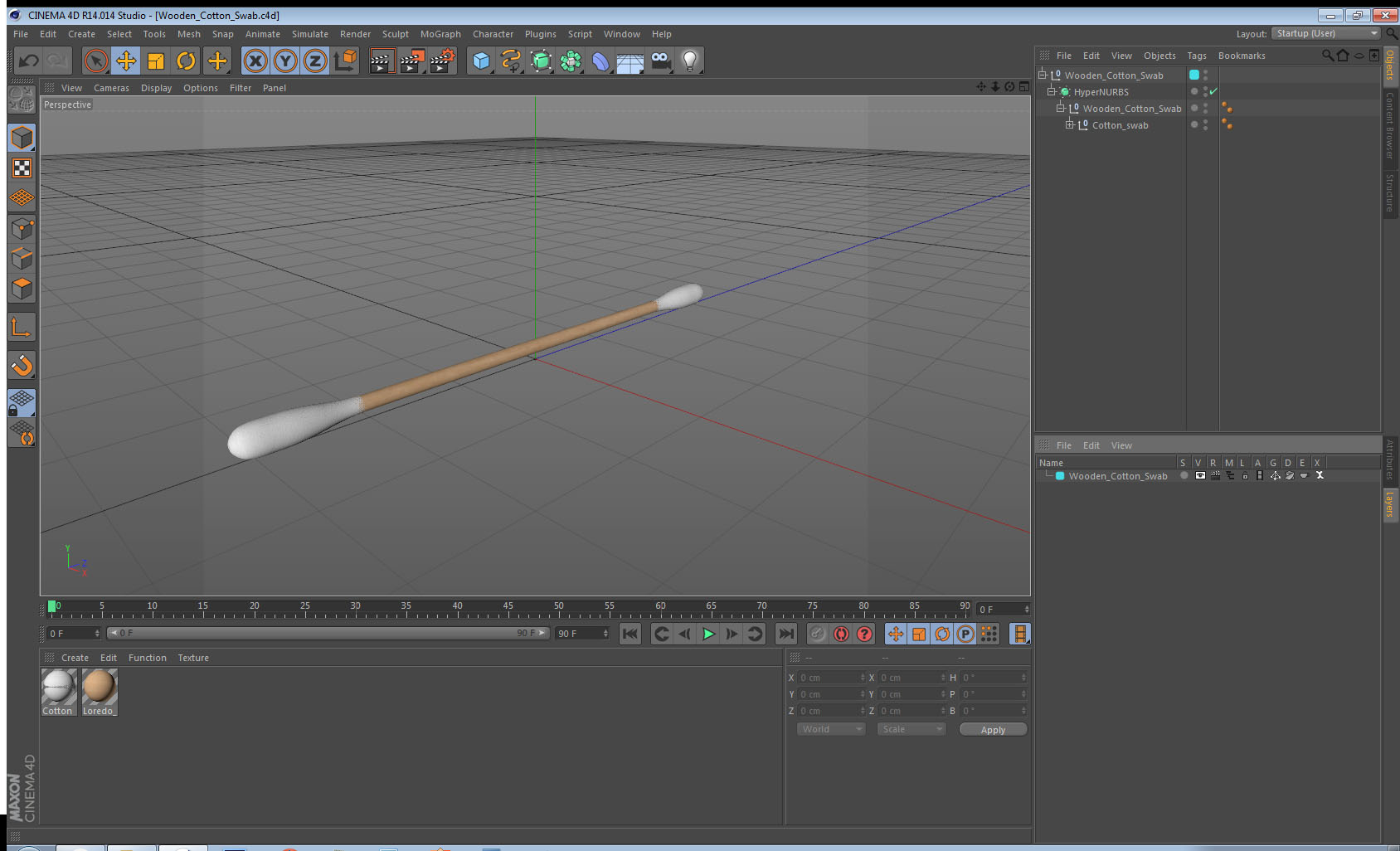Screen dimensions: 1400x851
Task: Switch to Polygons mode
Action: (22, 288)
